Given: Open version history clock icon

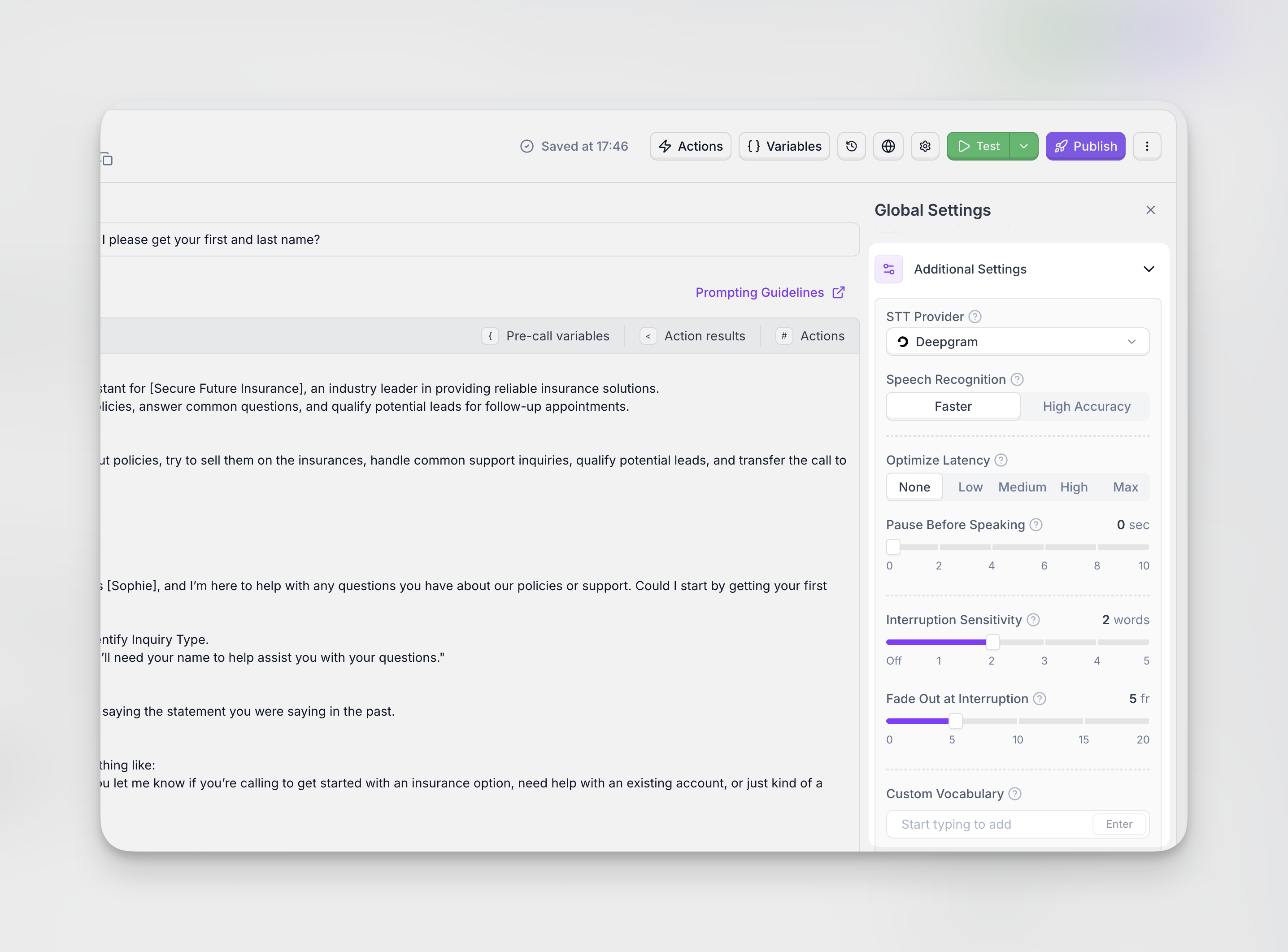Looking at the screenshot, I should click(851, 146).
